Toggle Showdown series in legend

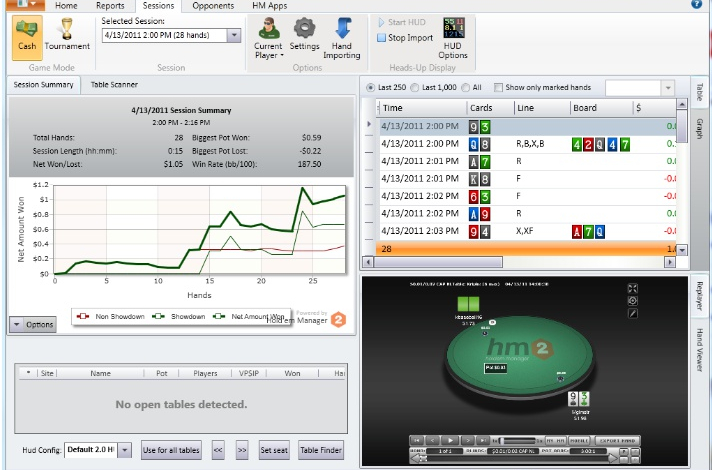178,317
